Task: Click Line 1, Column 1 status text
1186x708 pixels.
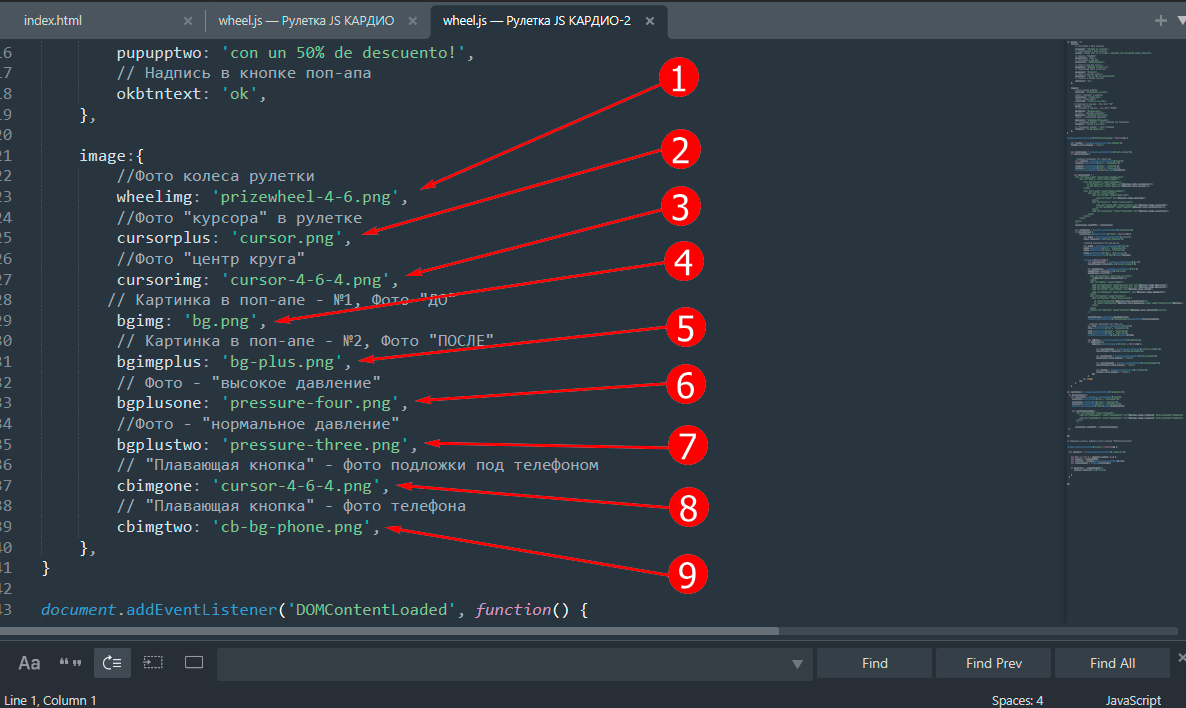Action: click(50, 700)
